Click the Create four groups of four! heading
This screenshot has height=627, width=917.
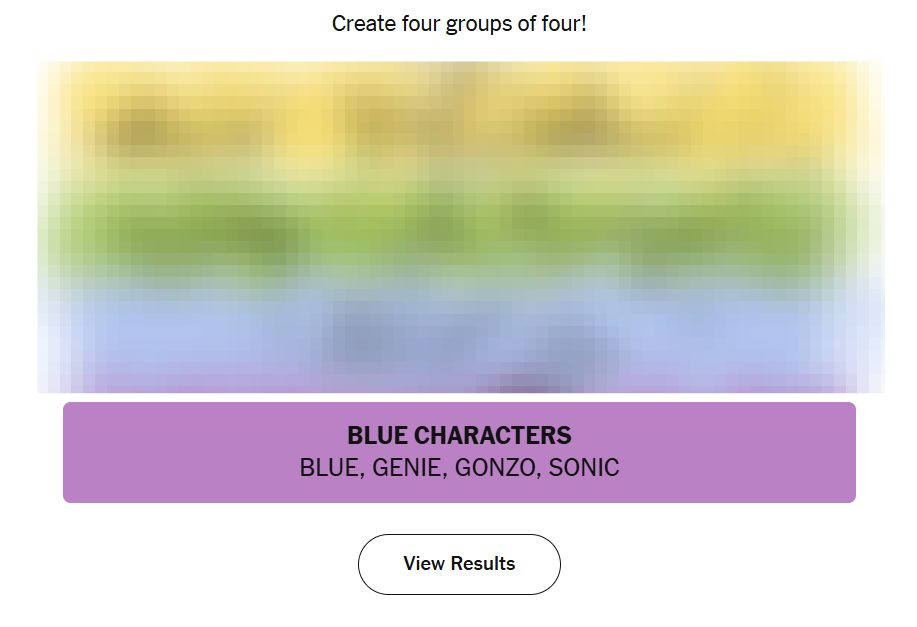tap(459, 23)
